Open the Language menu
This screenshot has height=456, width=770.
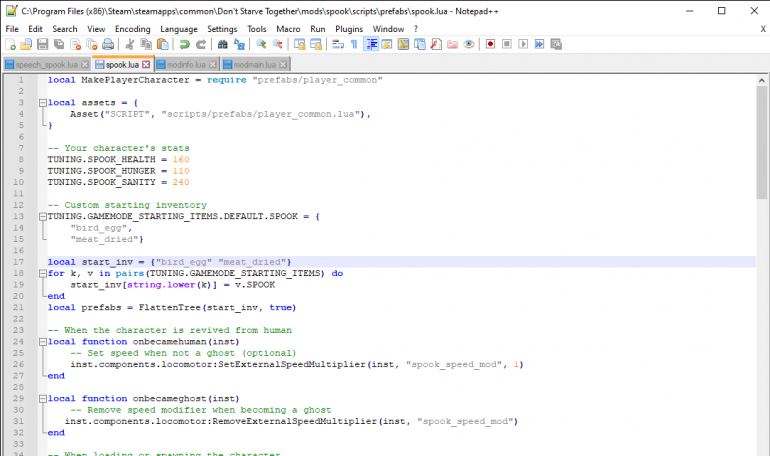pyautogui.click(x=179, y=29)
